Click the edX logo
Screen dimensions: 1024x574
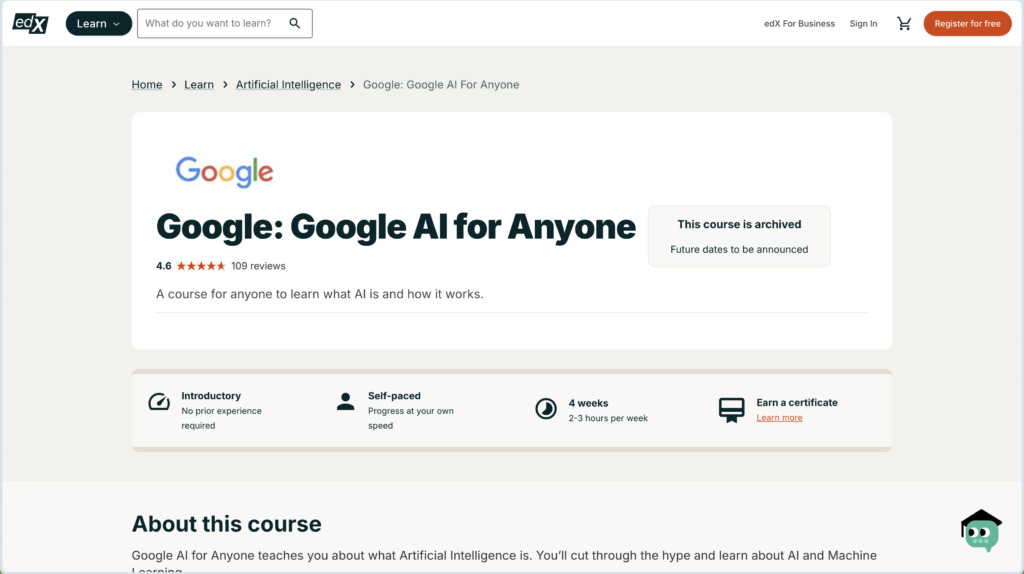[x=31, y=24]
